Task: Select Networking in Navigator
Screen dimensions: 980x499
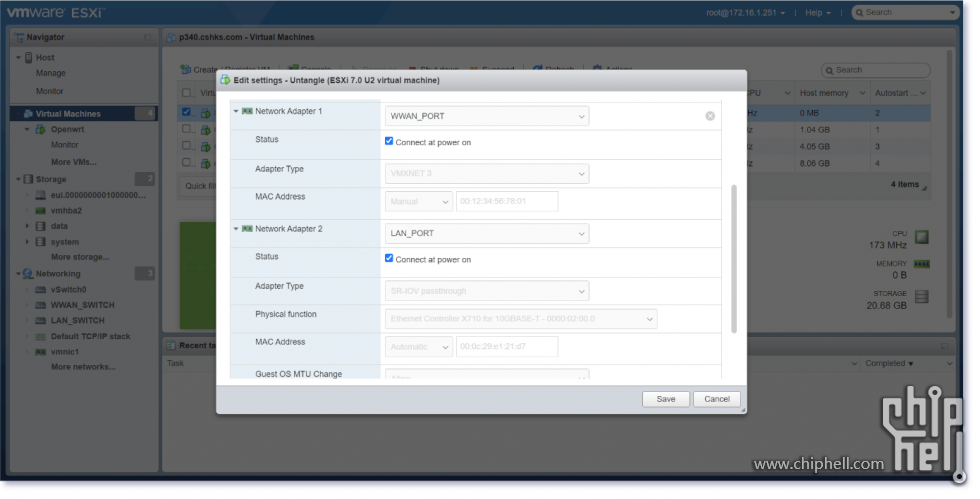Action: tap(58, 274)
